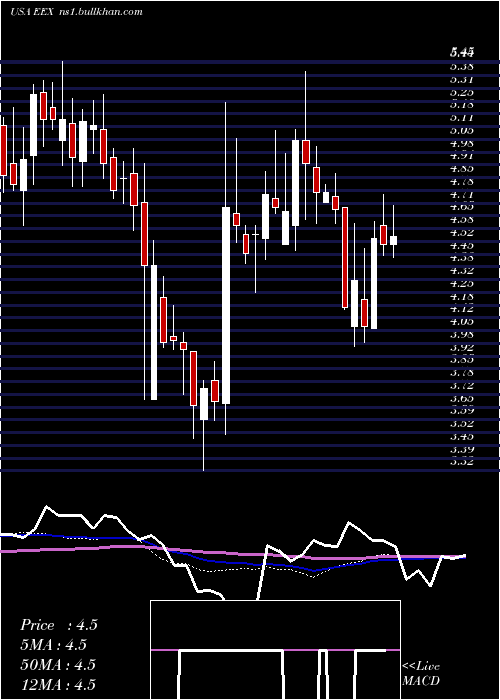Click the 5.25 price axis label

[462, 92]
